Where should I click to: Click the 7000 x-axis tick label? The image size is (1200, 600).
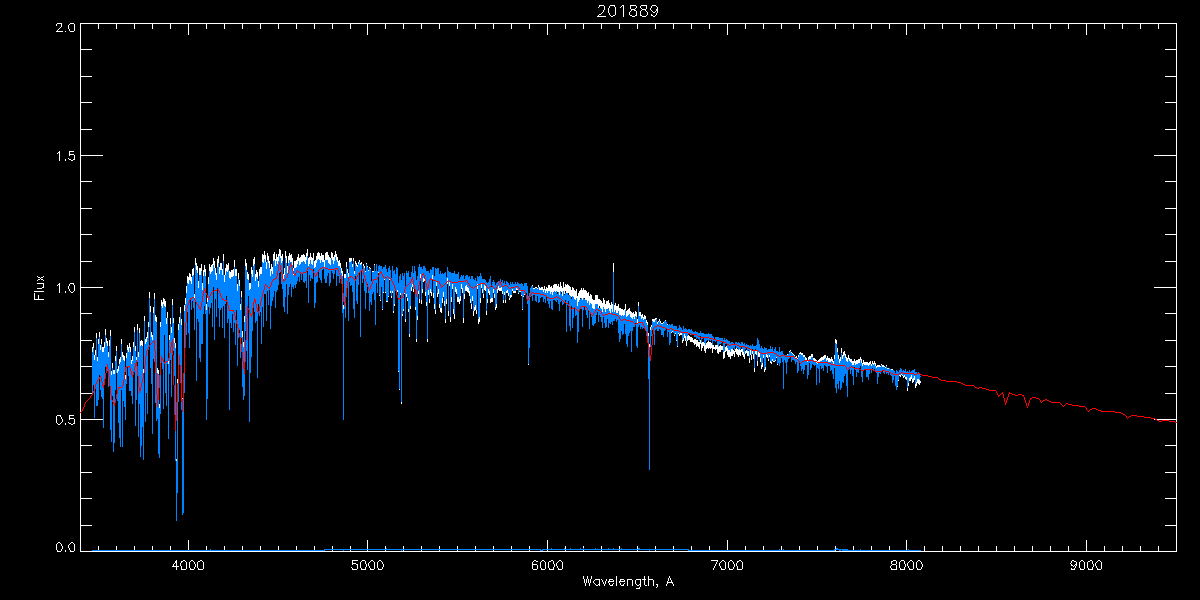coord(727,565)
